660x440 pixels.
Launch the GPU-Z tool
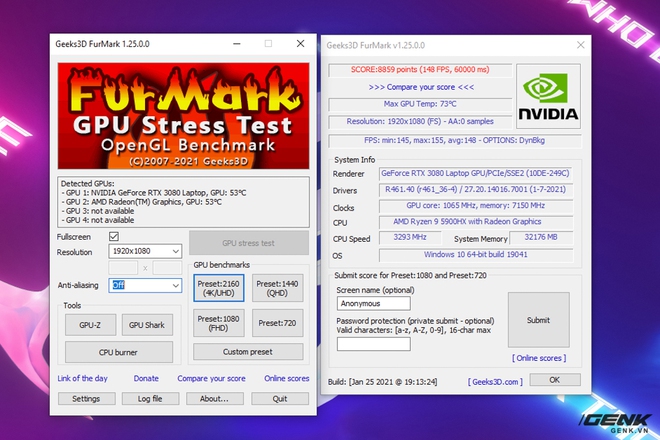[90, 325]
